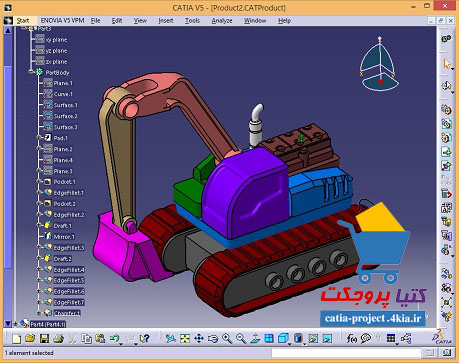The height and width of the screenshot is (363, 459).
Task: Click the New document icon
Action: (x=16, y=339)
